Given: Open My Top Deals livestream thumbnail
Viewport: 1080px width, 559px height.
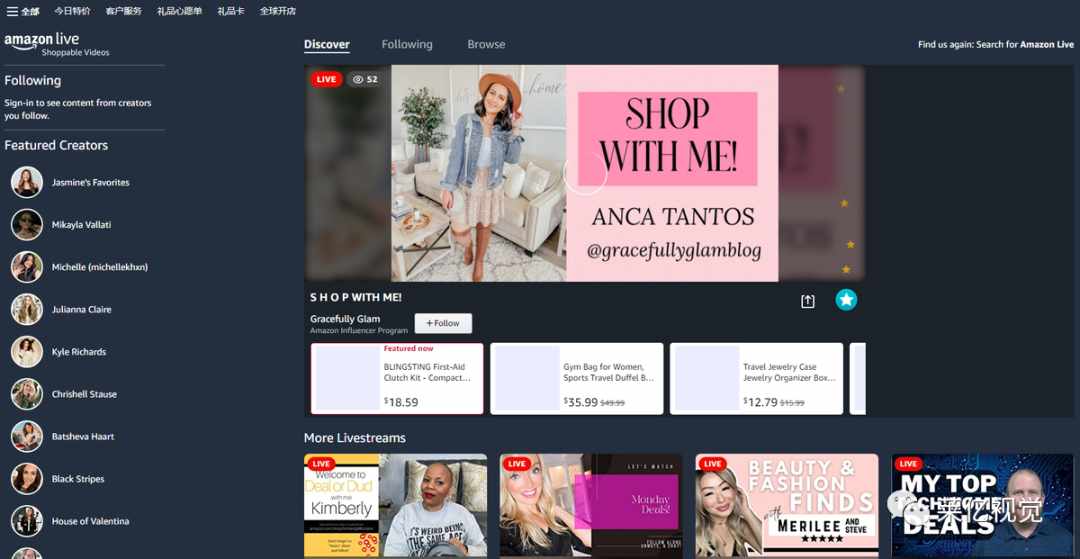Looking at the screenshot, I should pos(982,505).
